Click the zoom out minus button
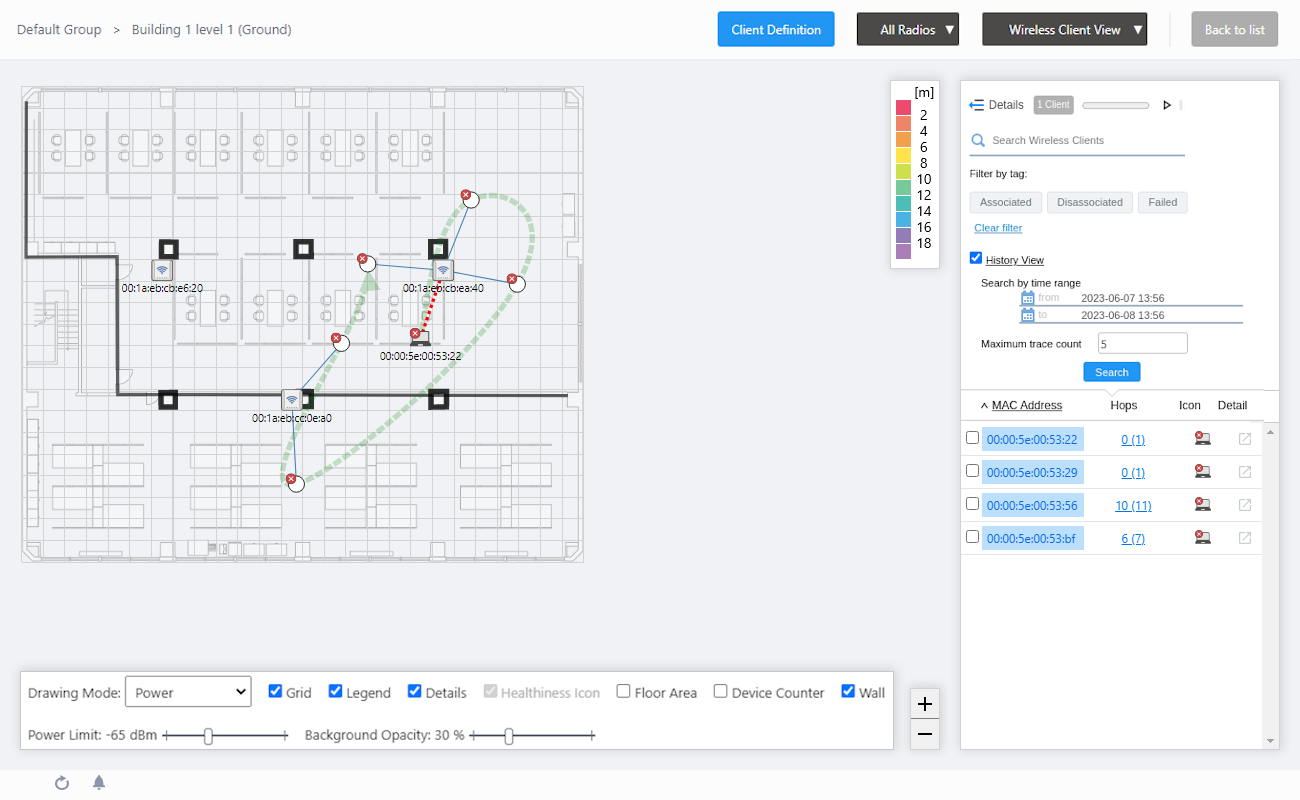Image resolution: width=1300 pixels, height=800 pixels. click(925, 734)
